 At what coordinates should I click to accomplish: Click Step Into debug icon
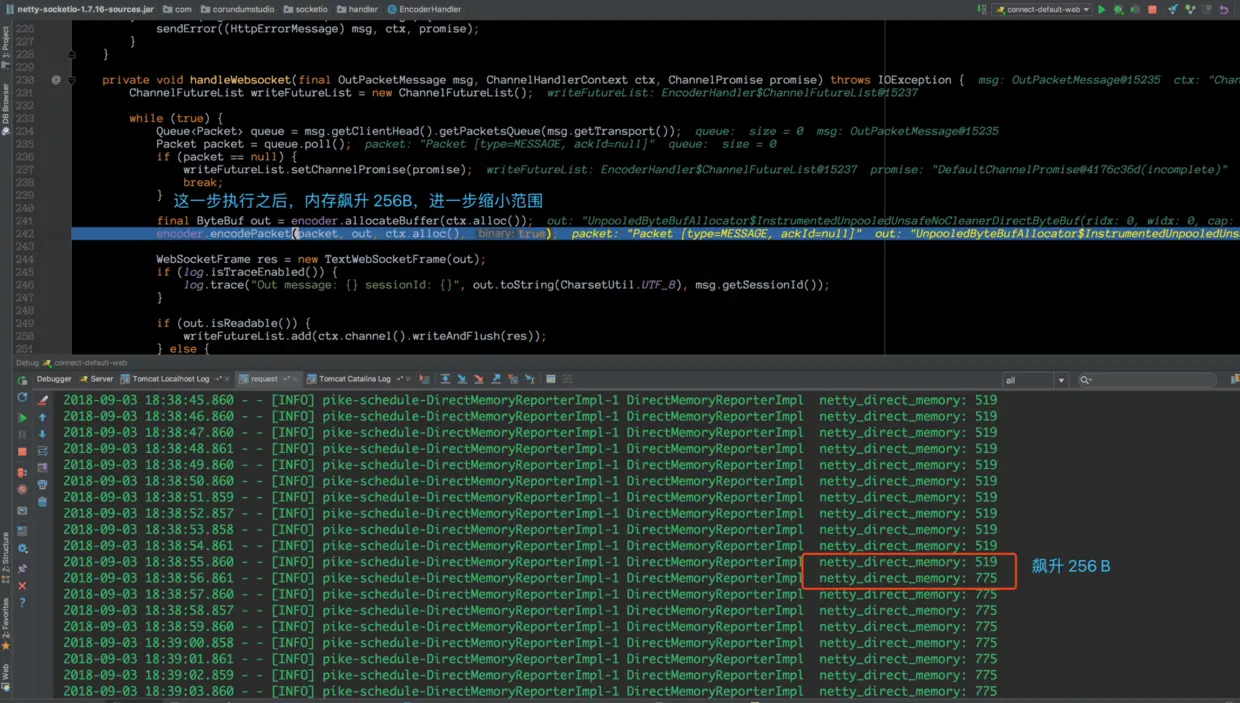462,380
